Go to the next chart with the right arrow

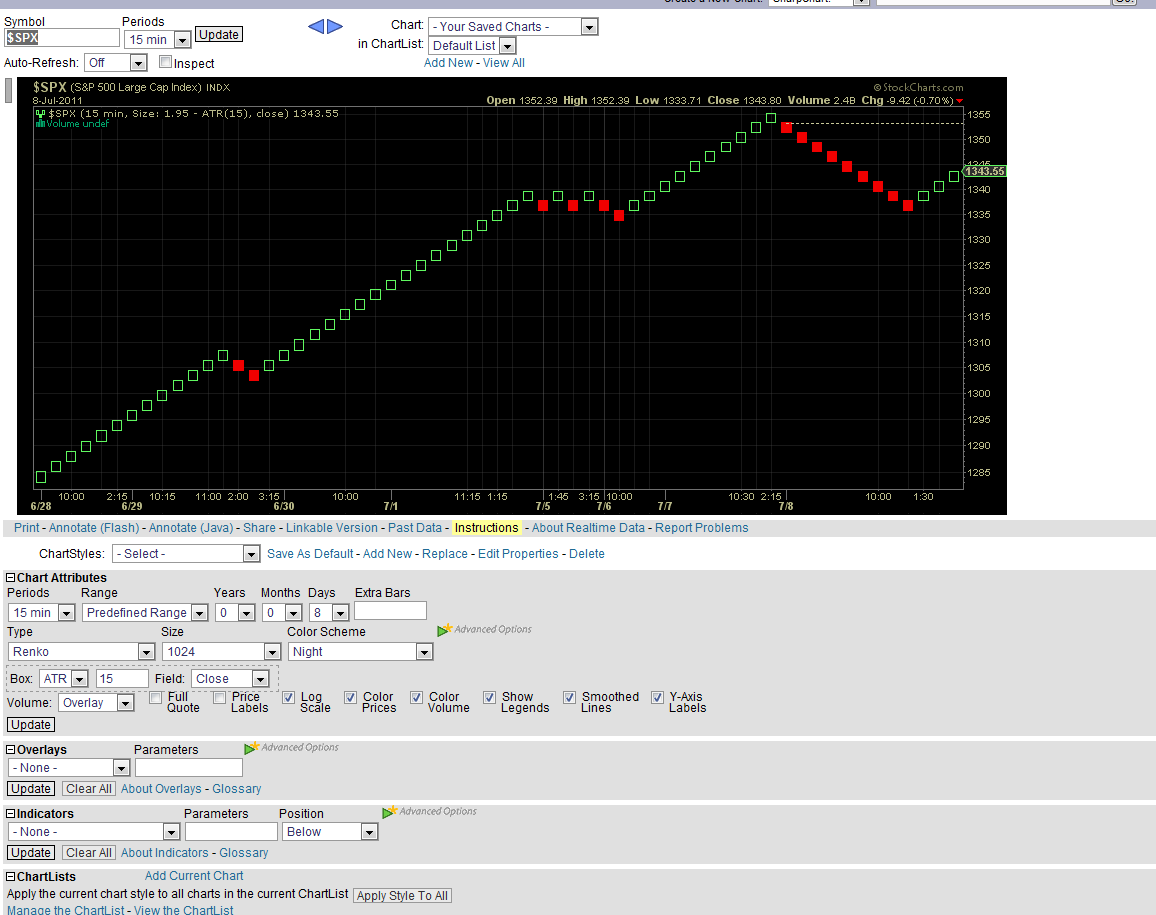pyautogui.click(x=335, y=27)
